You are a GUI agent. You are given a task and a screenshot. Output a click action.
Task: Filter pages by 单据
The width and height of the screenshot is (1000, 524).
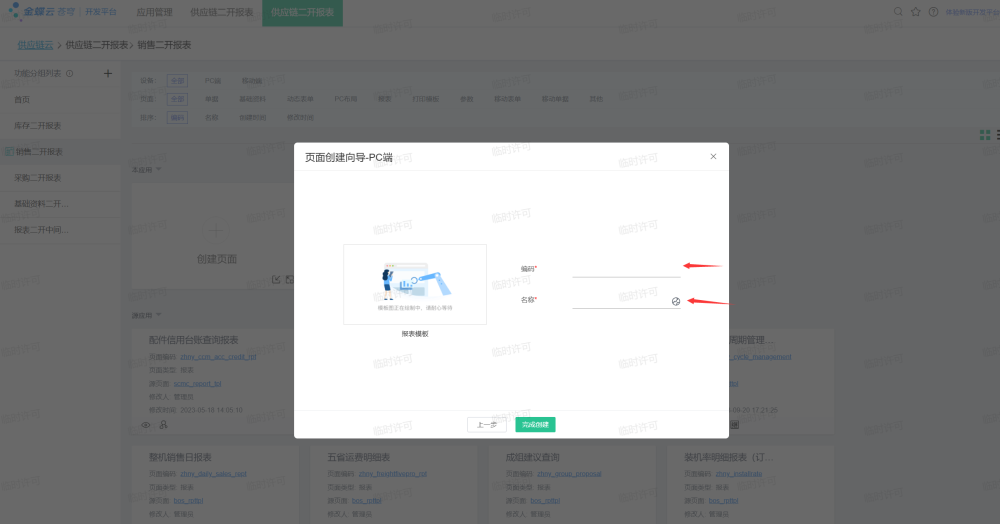tap(212, 99)
